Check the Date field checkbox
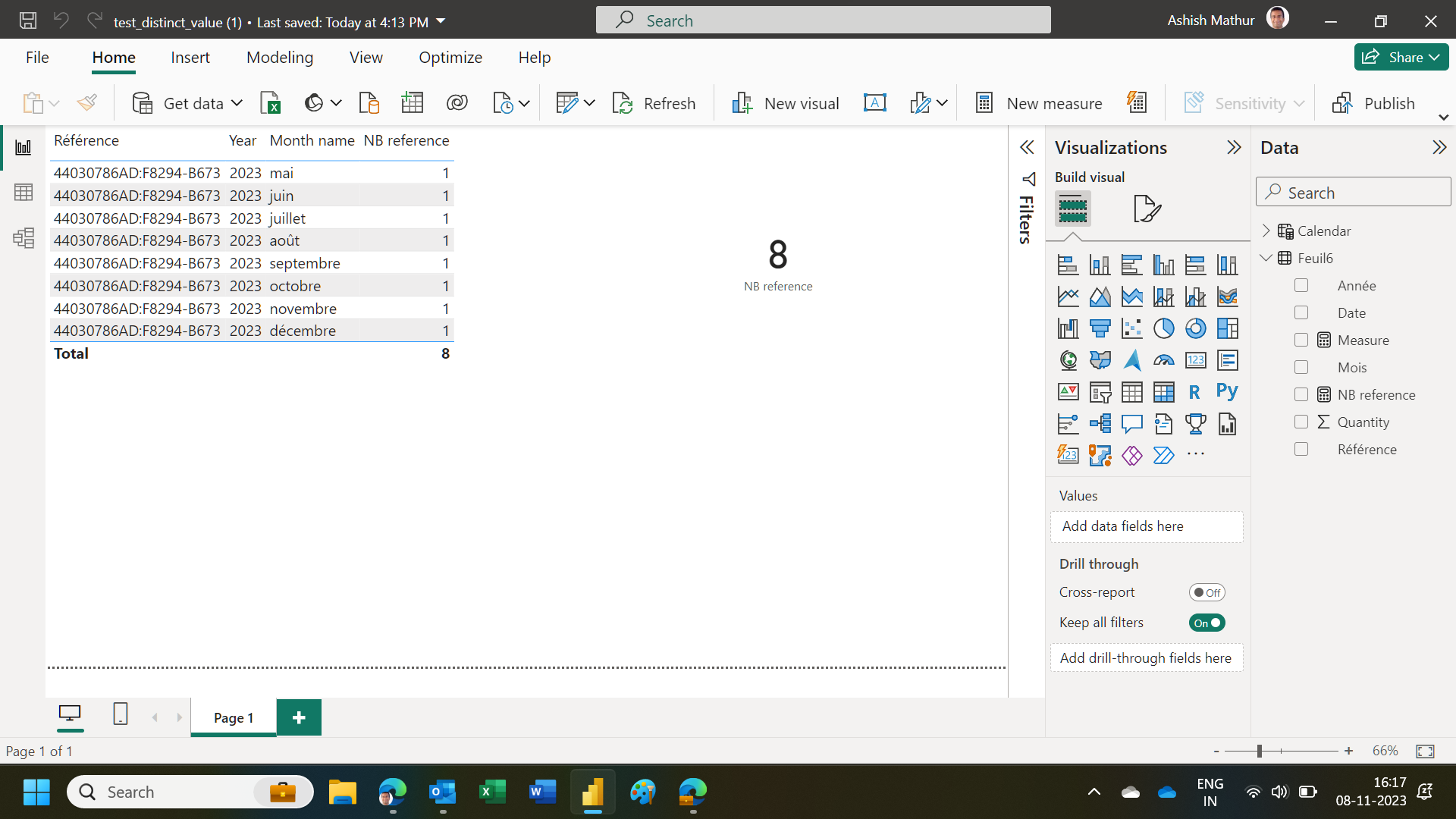The width and height of the screenshot is (1456, 819). tap(1301, 313)
